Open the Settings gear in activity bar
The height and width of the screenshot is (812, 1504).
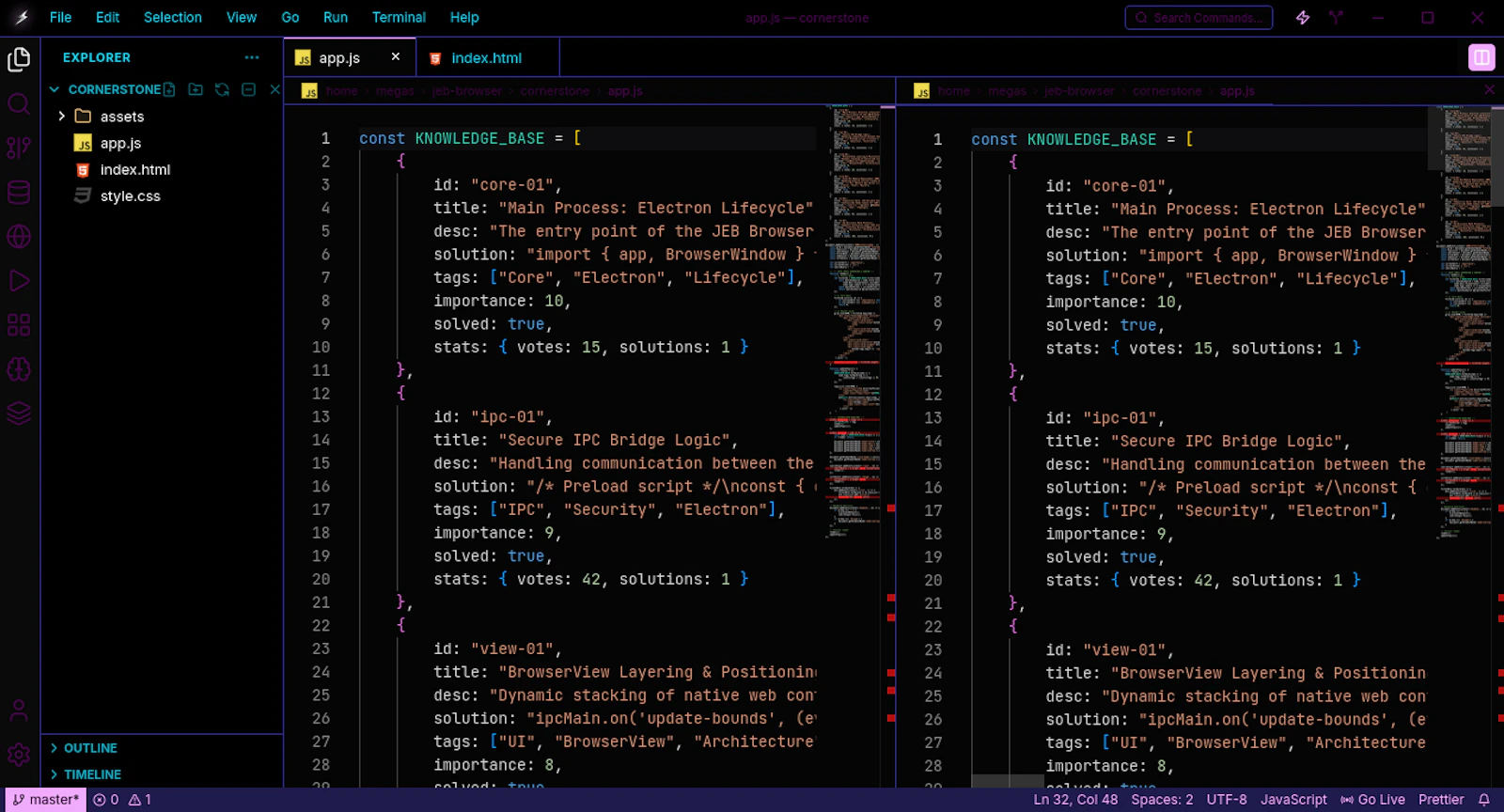(19, 754)
